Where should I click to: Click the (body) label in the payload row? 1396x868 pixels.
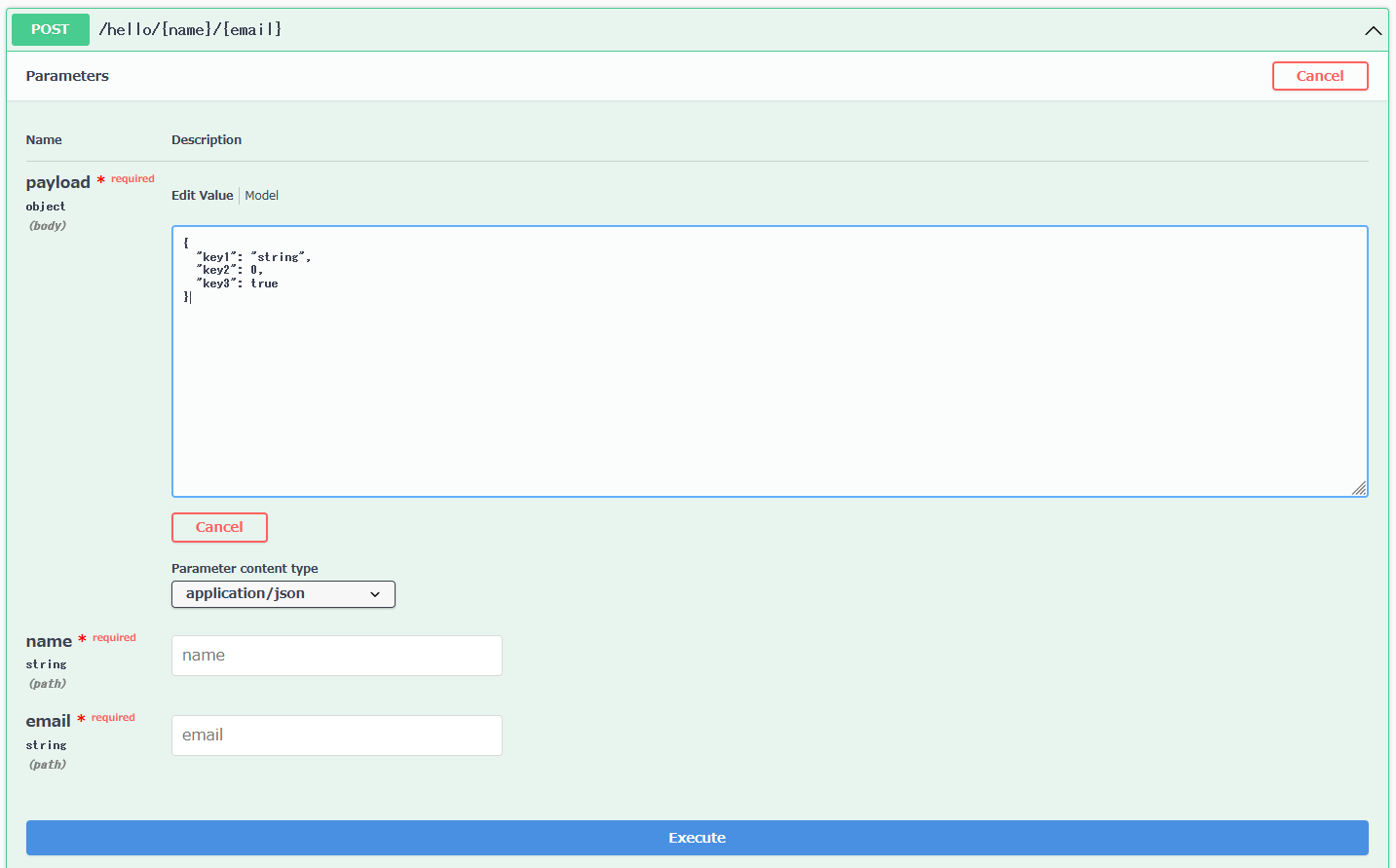pyautogui.click(x=47, y=225)
